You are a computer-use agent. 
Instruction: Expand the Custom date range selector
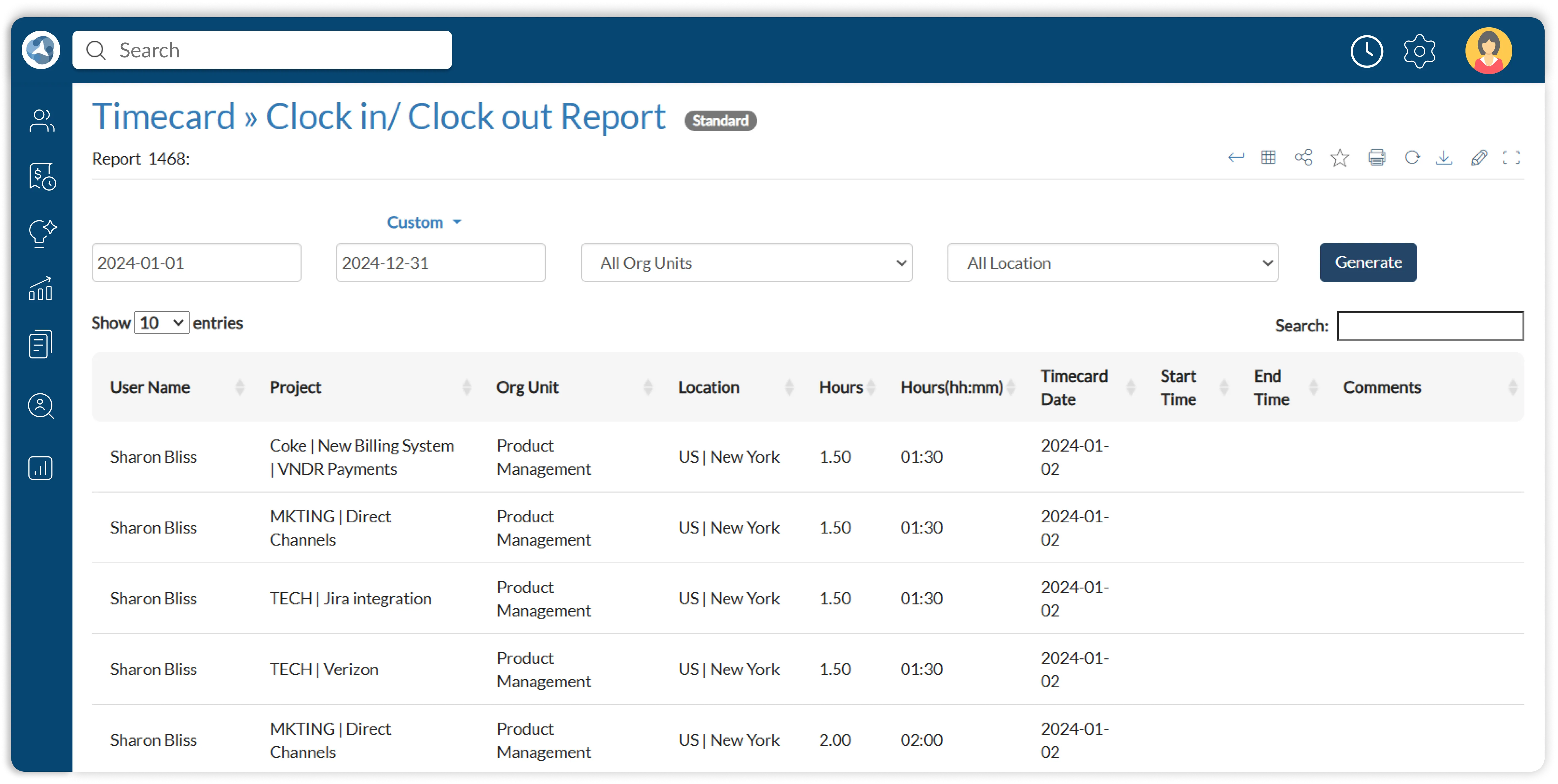[x=423, y=222]
